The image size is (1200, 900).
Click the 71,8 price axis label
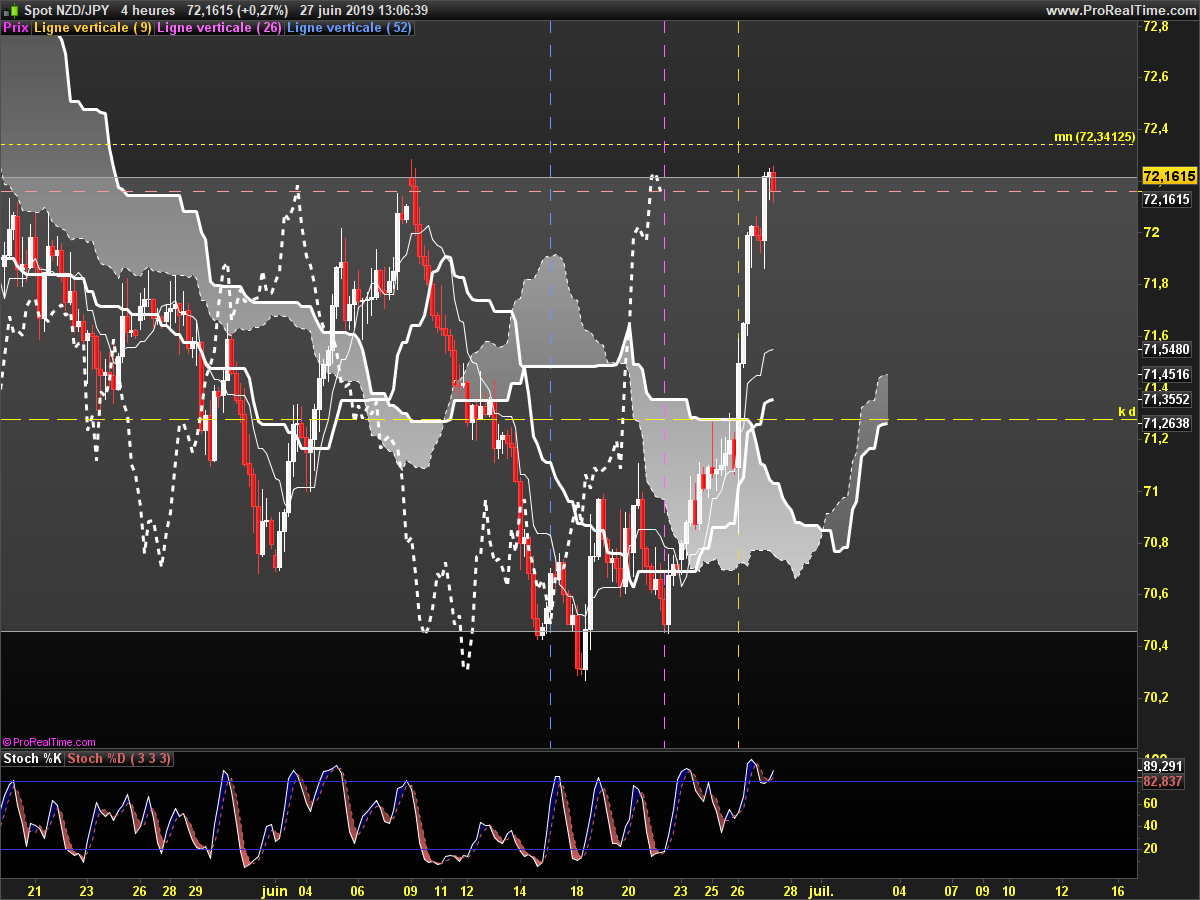pyautogui.click(x=1155, y=284)
